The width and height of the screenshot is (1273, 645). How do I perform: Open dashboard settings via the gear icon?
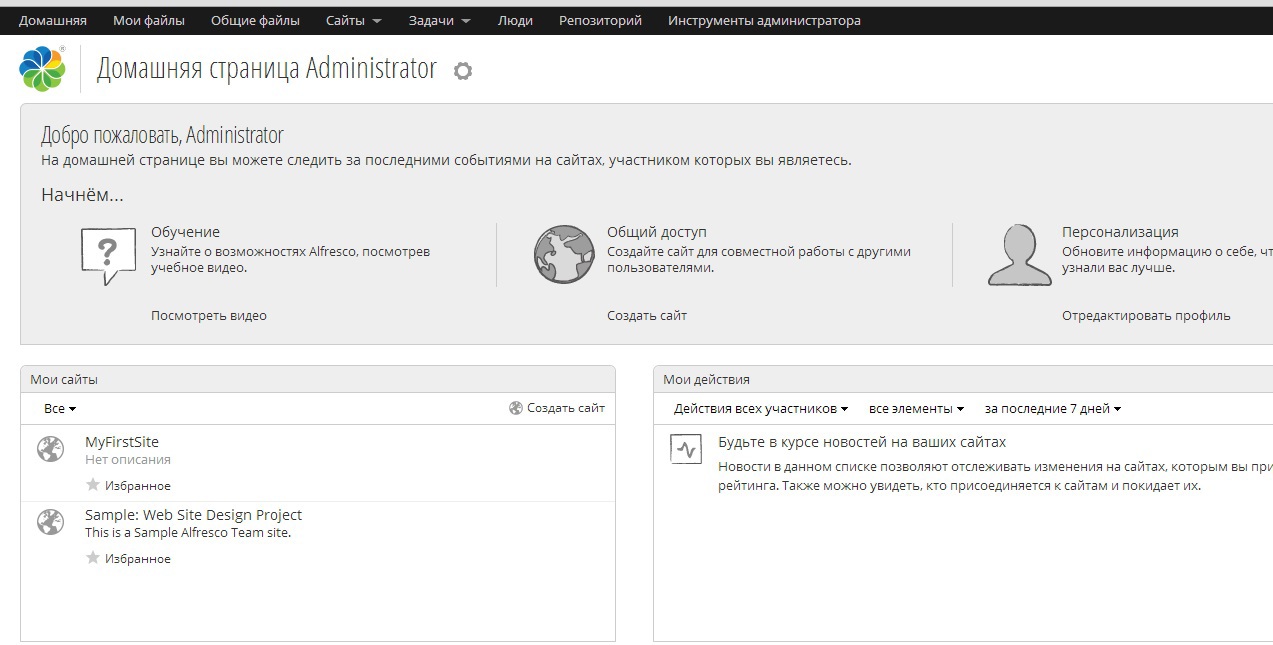(x=462, y=71)
